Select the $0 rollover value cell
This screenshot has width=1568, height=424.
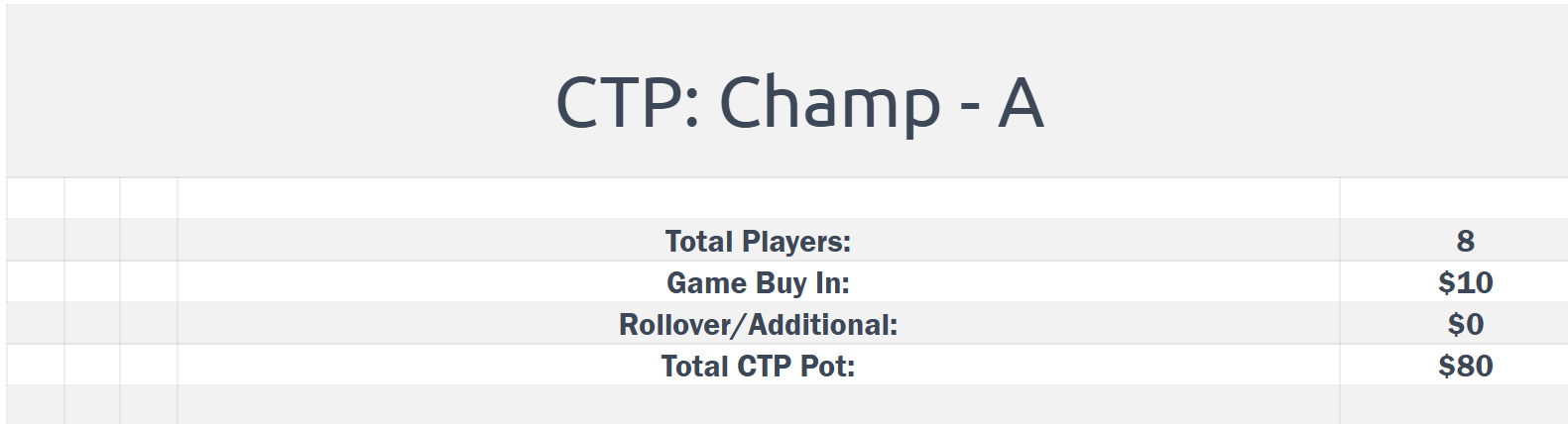(1464, 325)
